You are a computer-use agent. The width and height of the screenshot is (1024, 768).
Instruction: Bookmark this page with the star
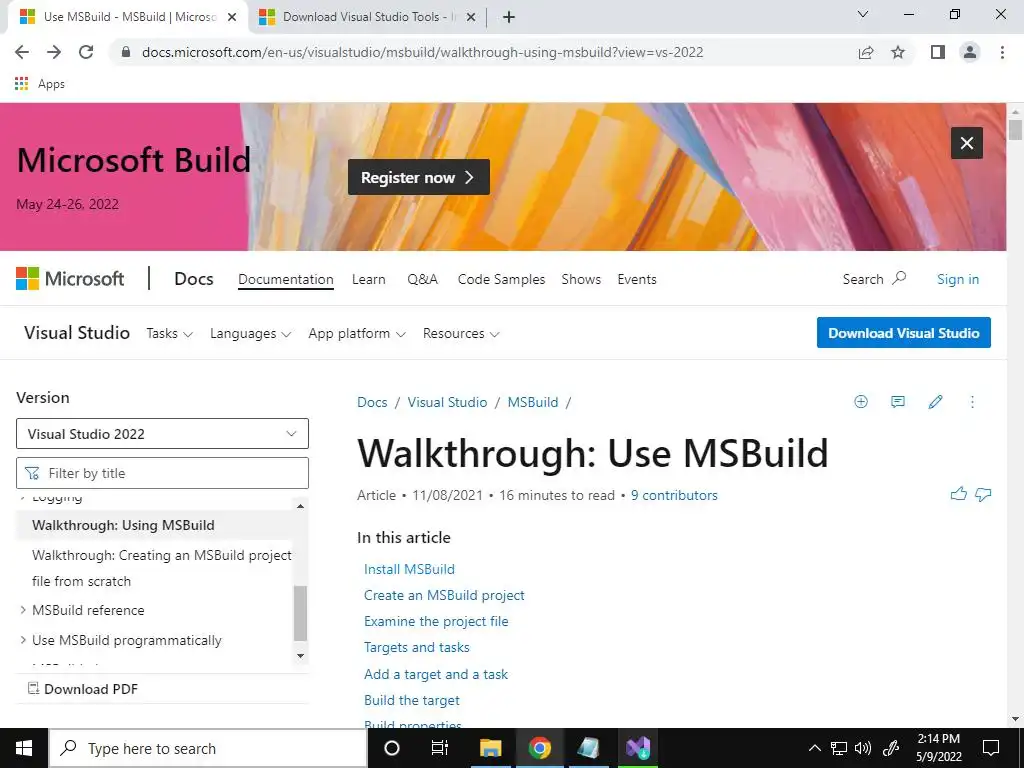click(898, 52)
